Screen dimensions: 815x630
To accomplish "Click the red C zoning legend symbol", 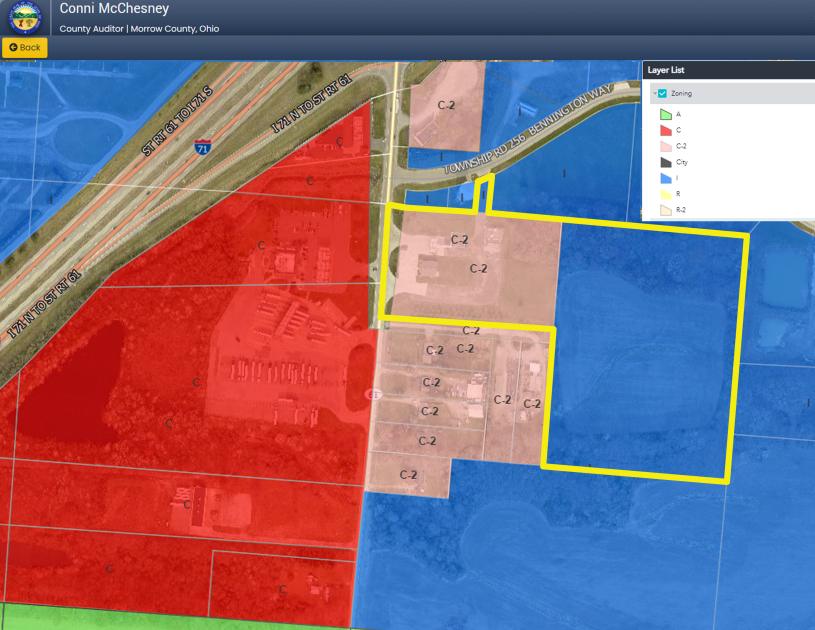I will (x=665, y=130).
